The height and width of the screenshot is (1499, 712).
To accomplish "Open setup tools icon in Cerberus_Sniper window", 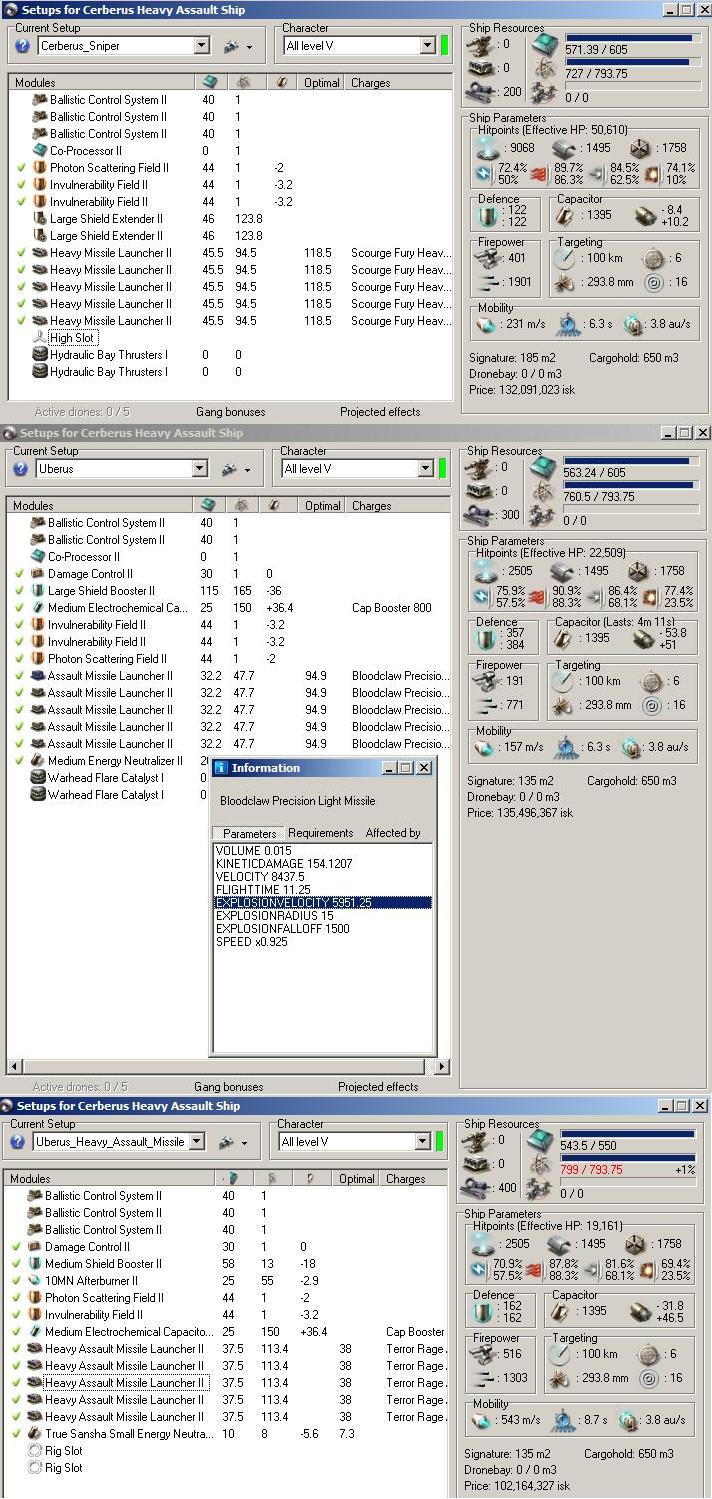I will tap(231, 46).
